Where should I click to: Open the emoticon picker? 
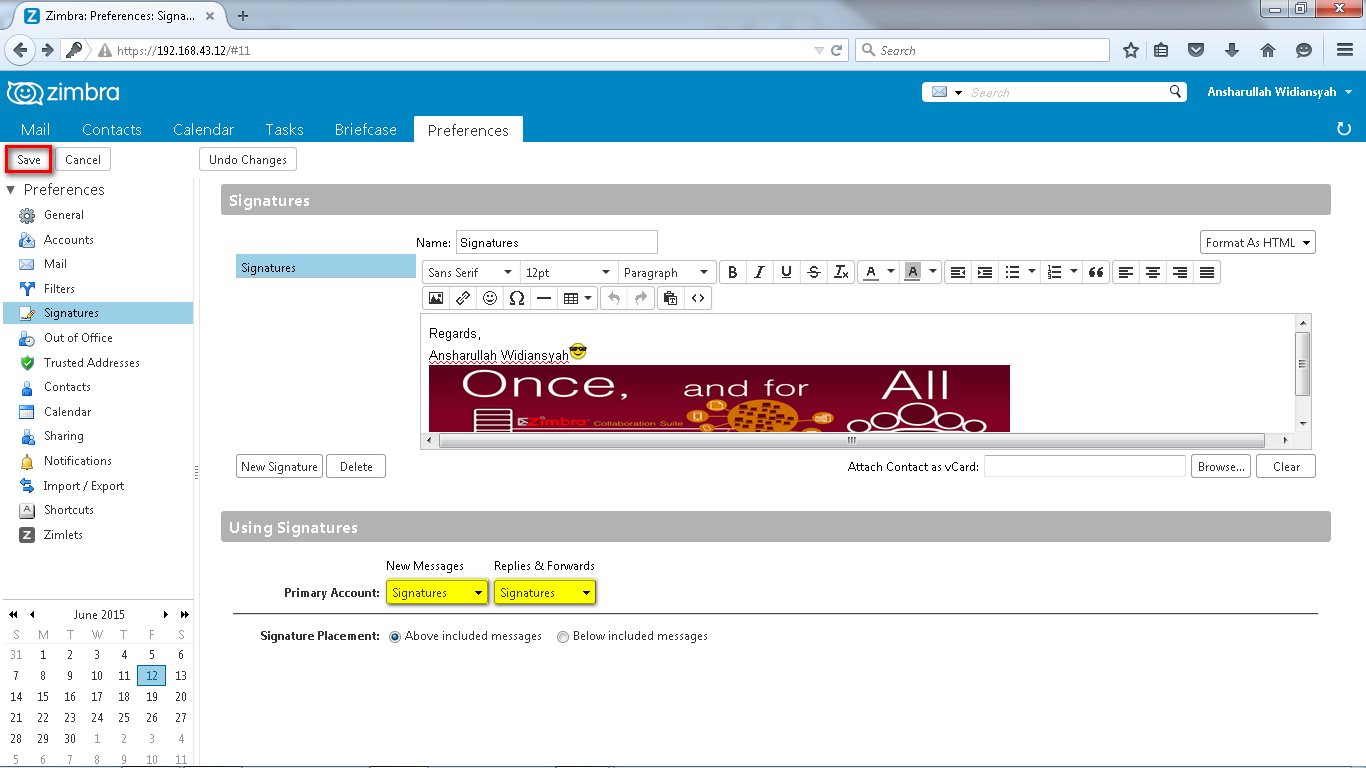tap(490, 298)
